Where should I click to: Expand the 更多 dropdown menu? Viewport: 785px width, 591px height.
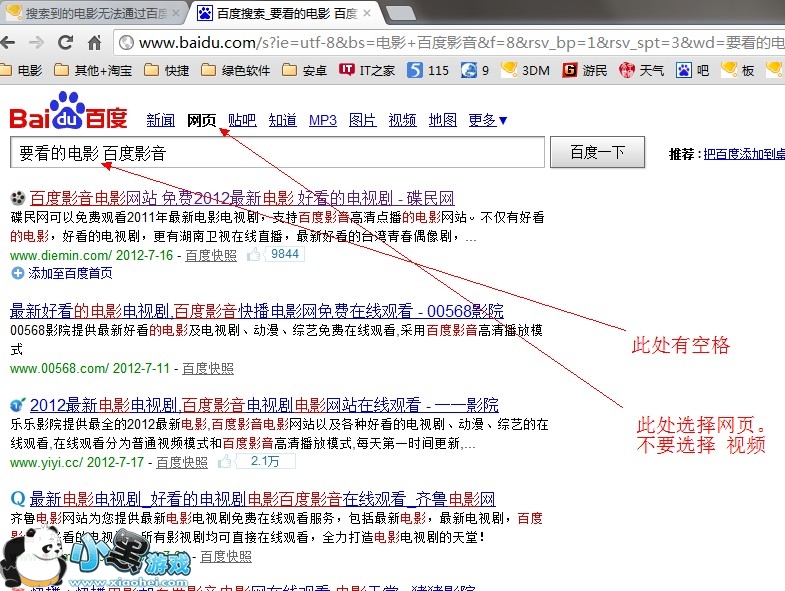(x=488, y=120)
